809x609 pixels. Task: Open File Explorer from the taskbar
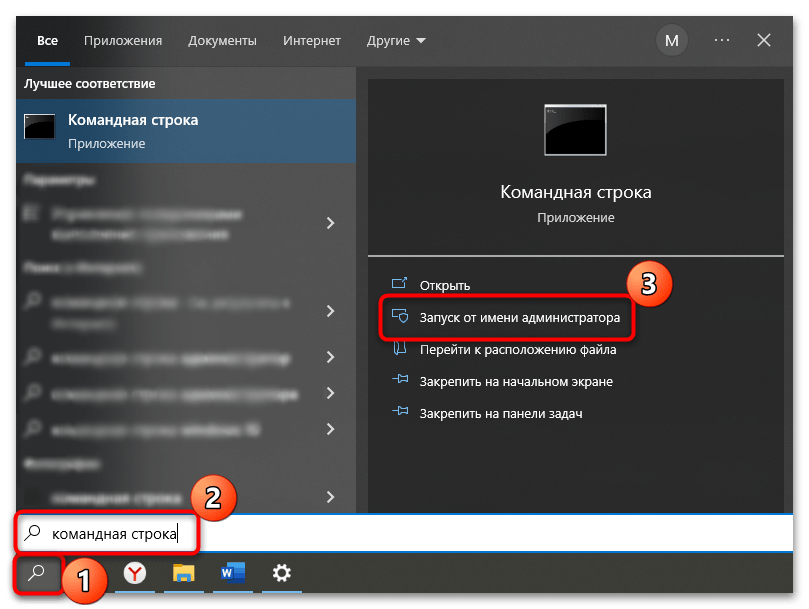point(183,573)
